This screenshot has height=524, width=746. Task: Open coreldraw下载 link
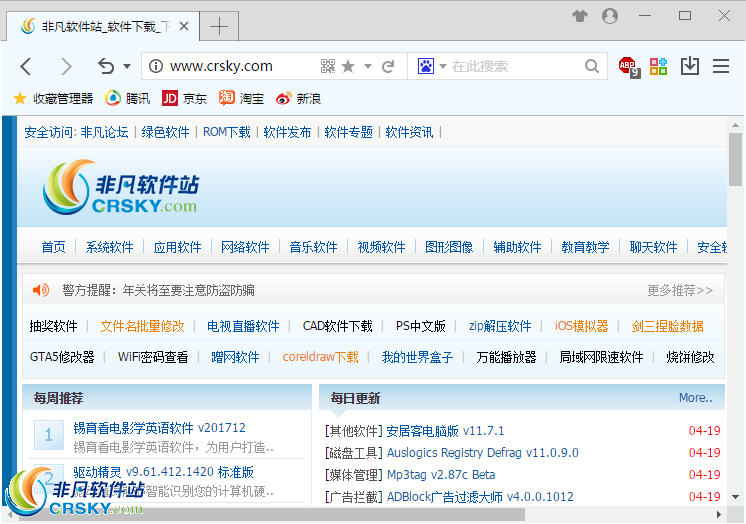click(x=320, y=357)
